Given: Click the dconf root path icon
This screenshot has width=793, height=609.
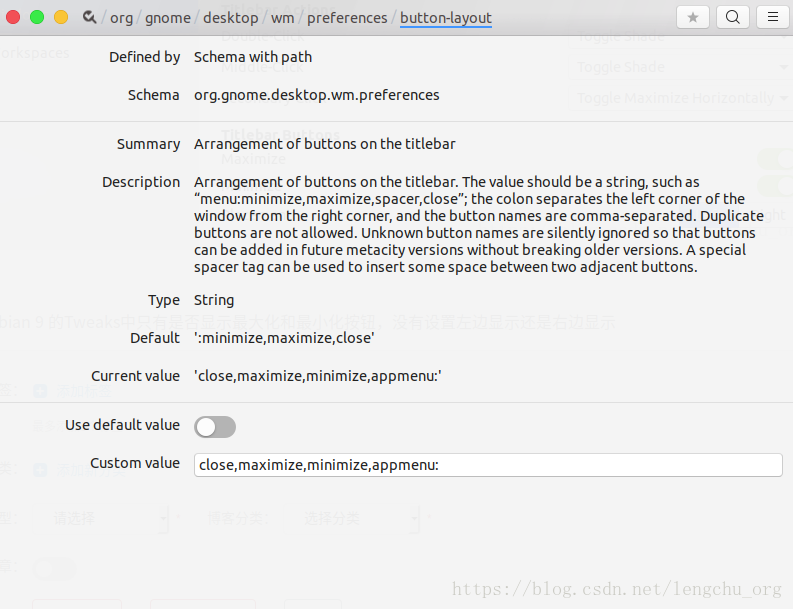Looking at the screenshot, I should tap(90, 17).
